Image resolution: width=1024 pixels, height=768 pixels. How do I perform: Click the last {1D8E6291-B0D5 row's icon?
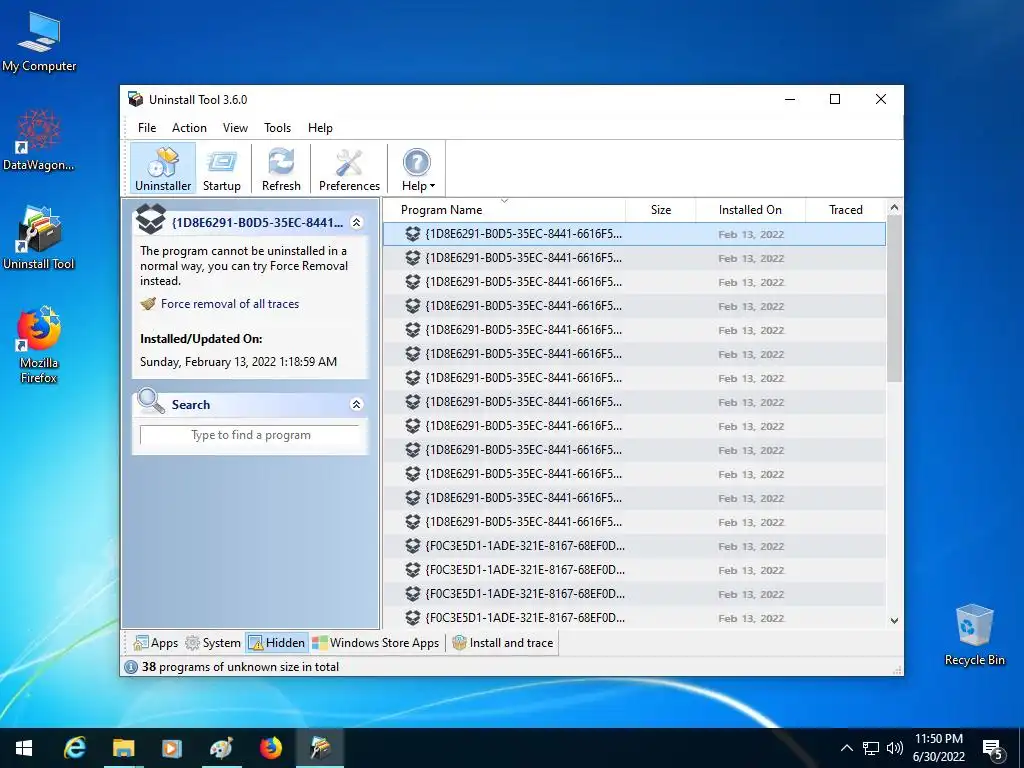413,522
